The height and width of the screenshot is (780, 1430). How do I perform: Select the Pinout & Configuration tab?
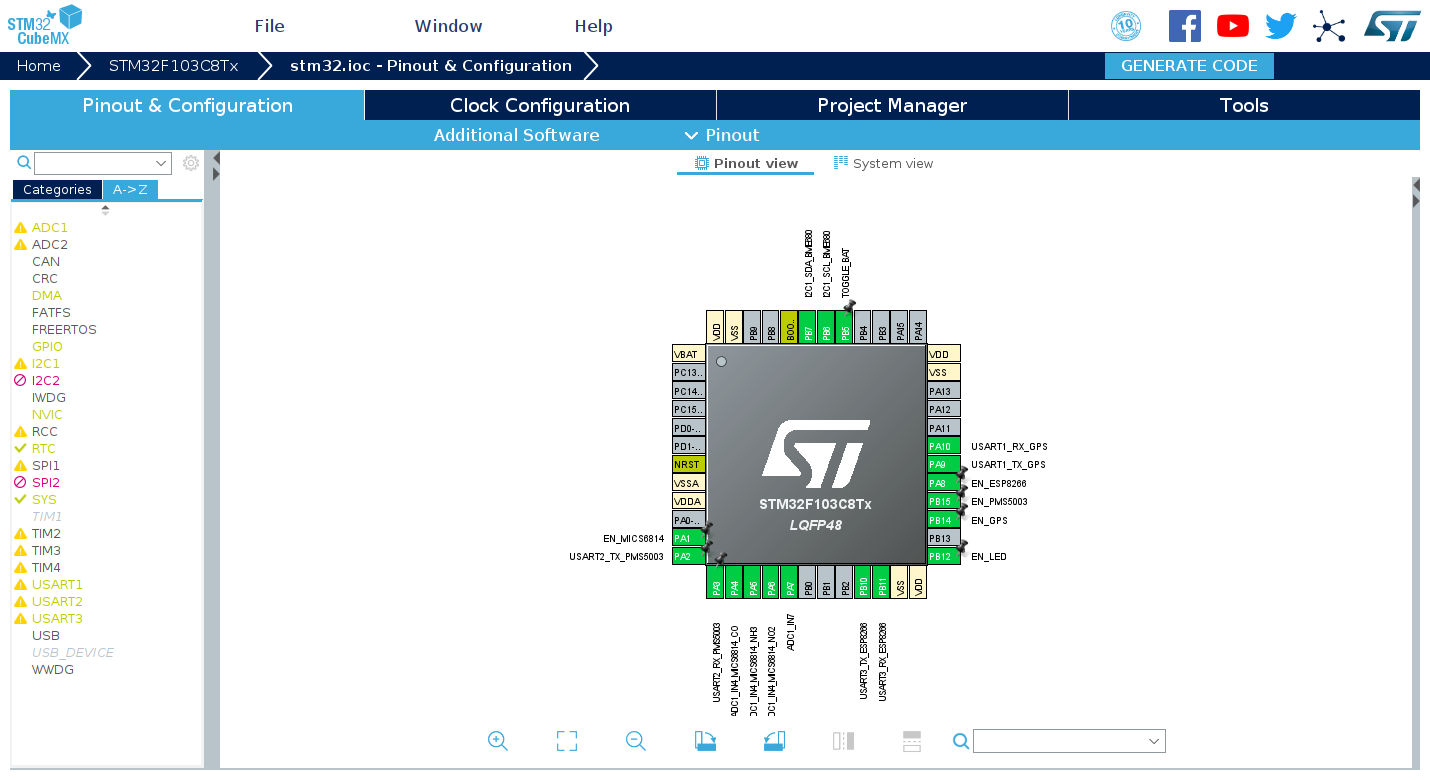pos(187,105)
